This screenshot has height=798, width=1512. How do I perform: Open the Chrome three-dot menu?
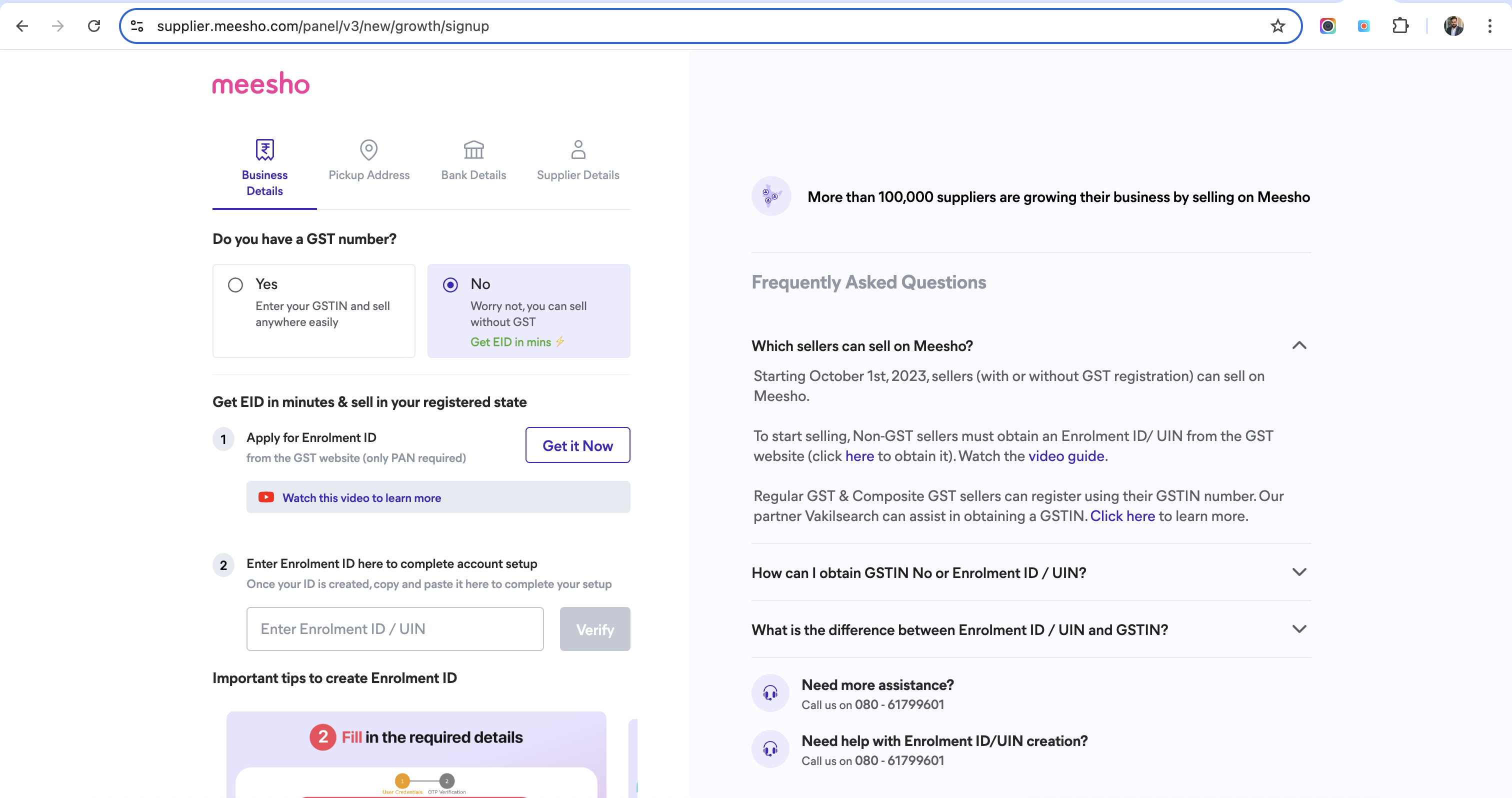1489,26
